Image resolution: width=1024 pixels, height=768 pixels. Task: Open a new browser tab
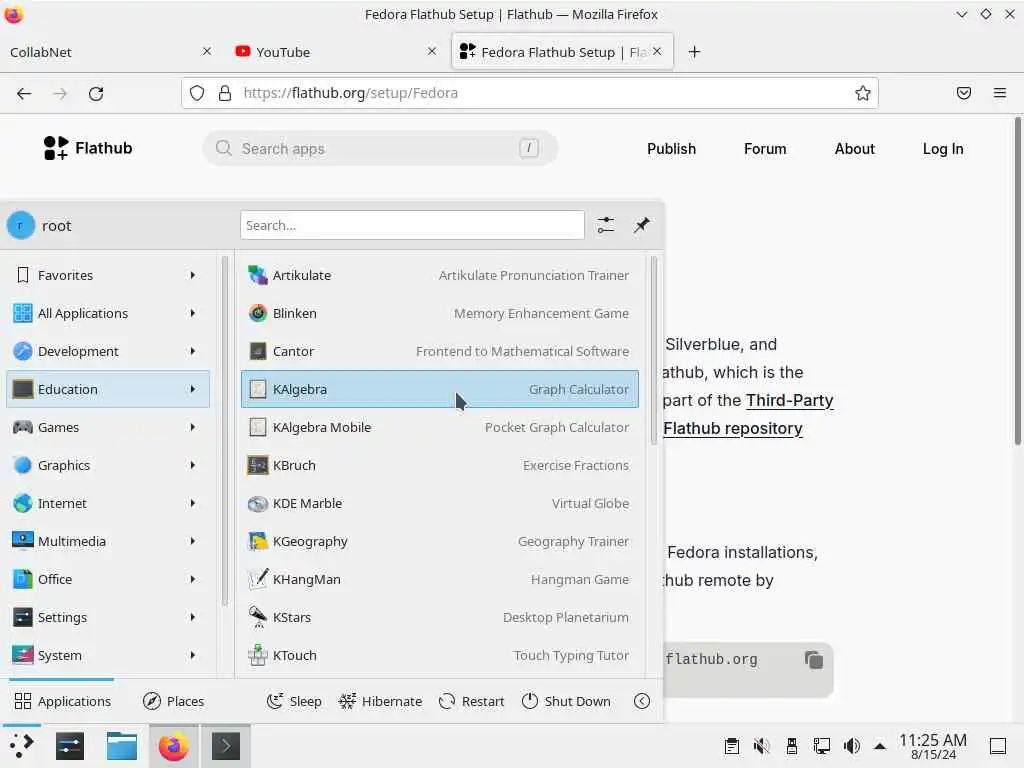click(x=694, y=52)
